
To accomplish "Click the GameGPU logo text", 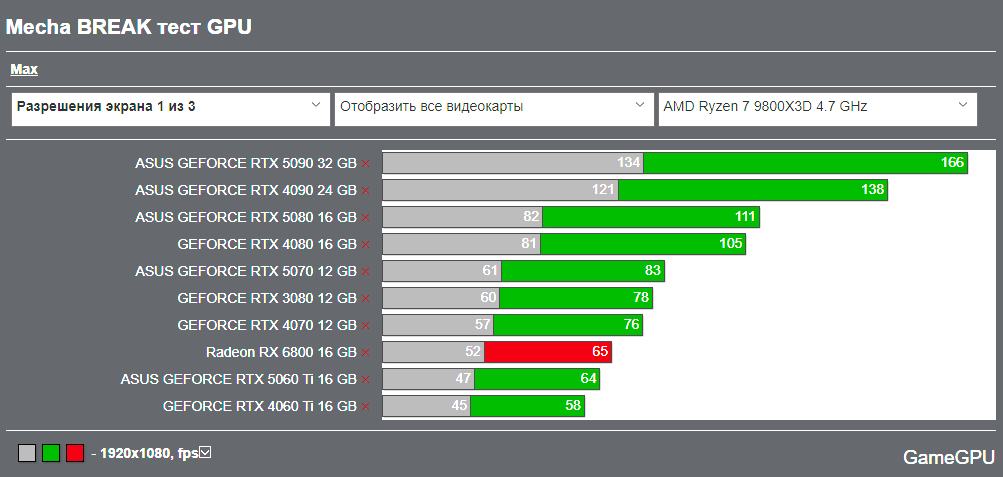I will coord(949,457).
